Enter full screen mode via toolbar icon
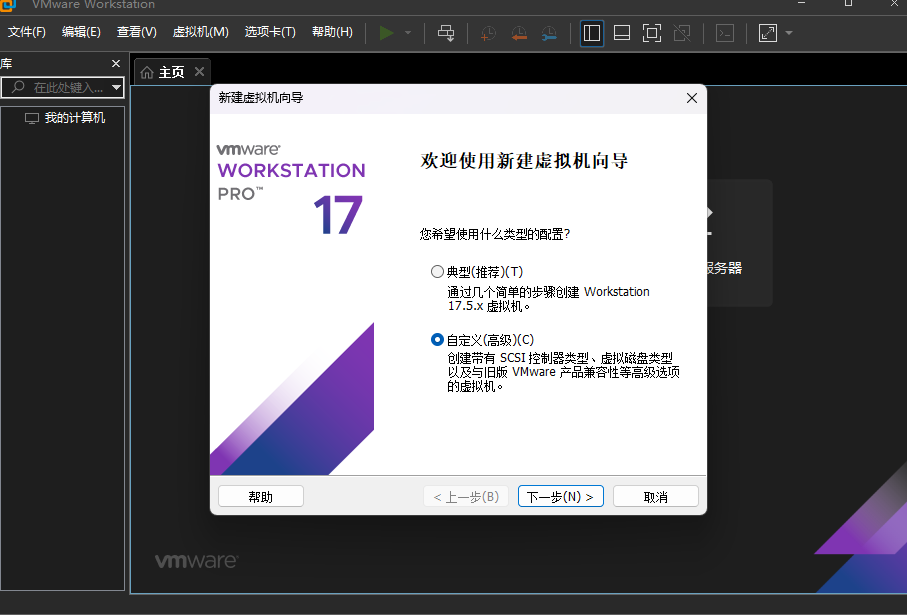 652,33
